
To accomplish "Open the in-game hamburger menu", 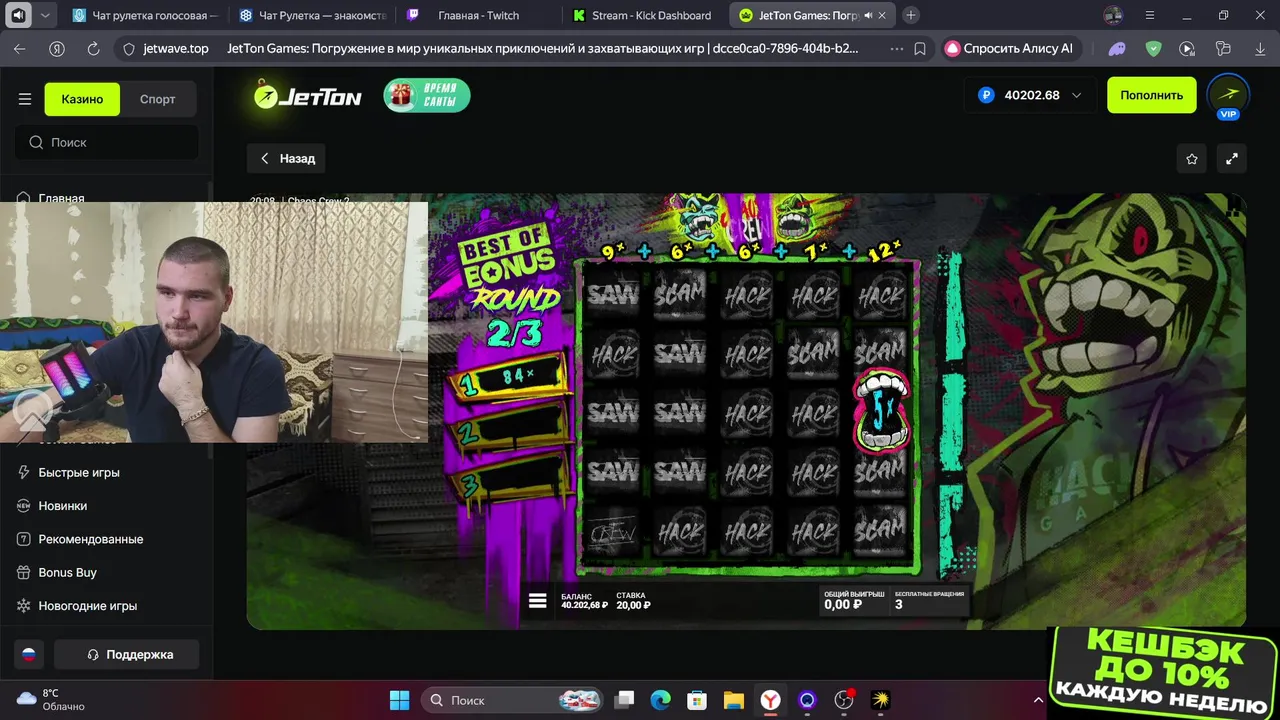I will tap(537, 601).
